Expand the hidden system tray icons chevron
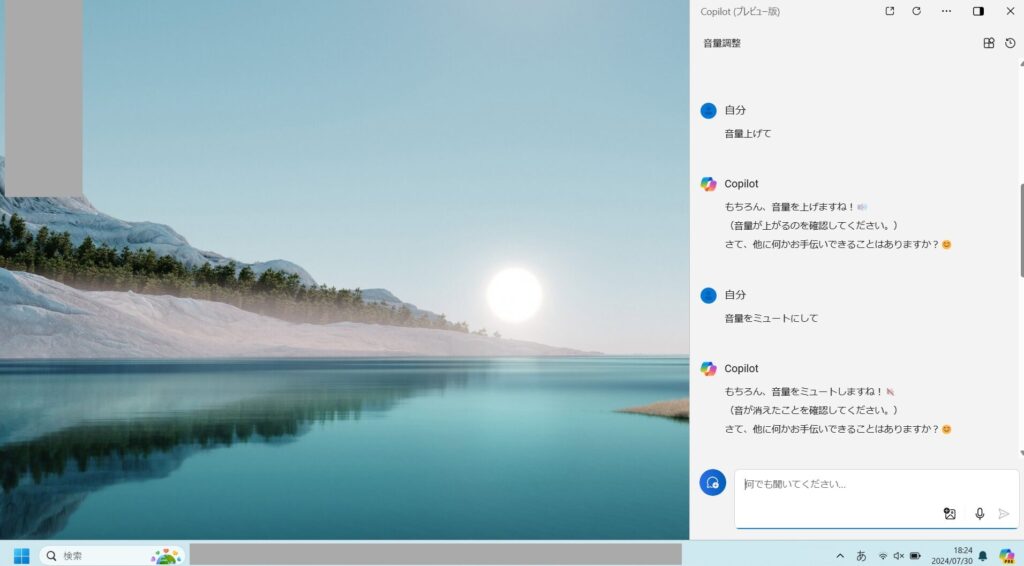The height and width of the screenshot is (566, 1024). pos(840,555)
